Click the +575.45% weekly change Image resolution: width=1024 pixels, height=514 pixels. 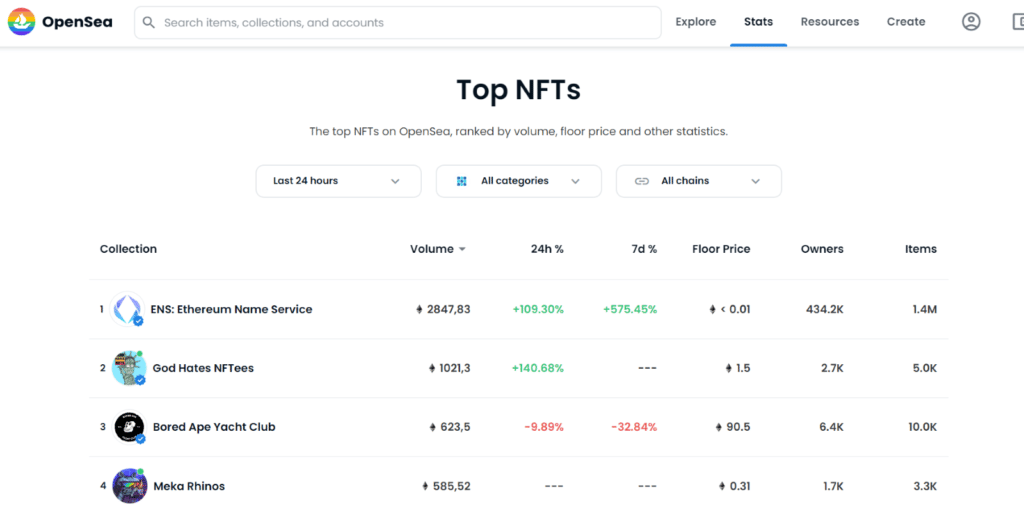(x=630, y=309)
